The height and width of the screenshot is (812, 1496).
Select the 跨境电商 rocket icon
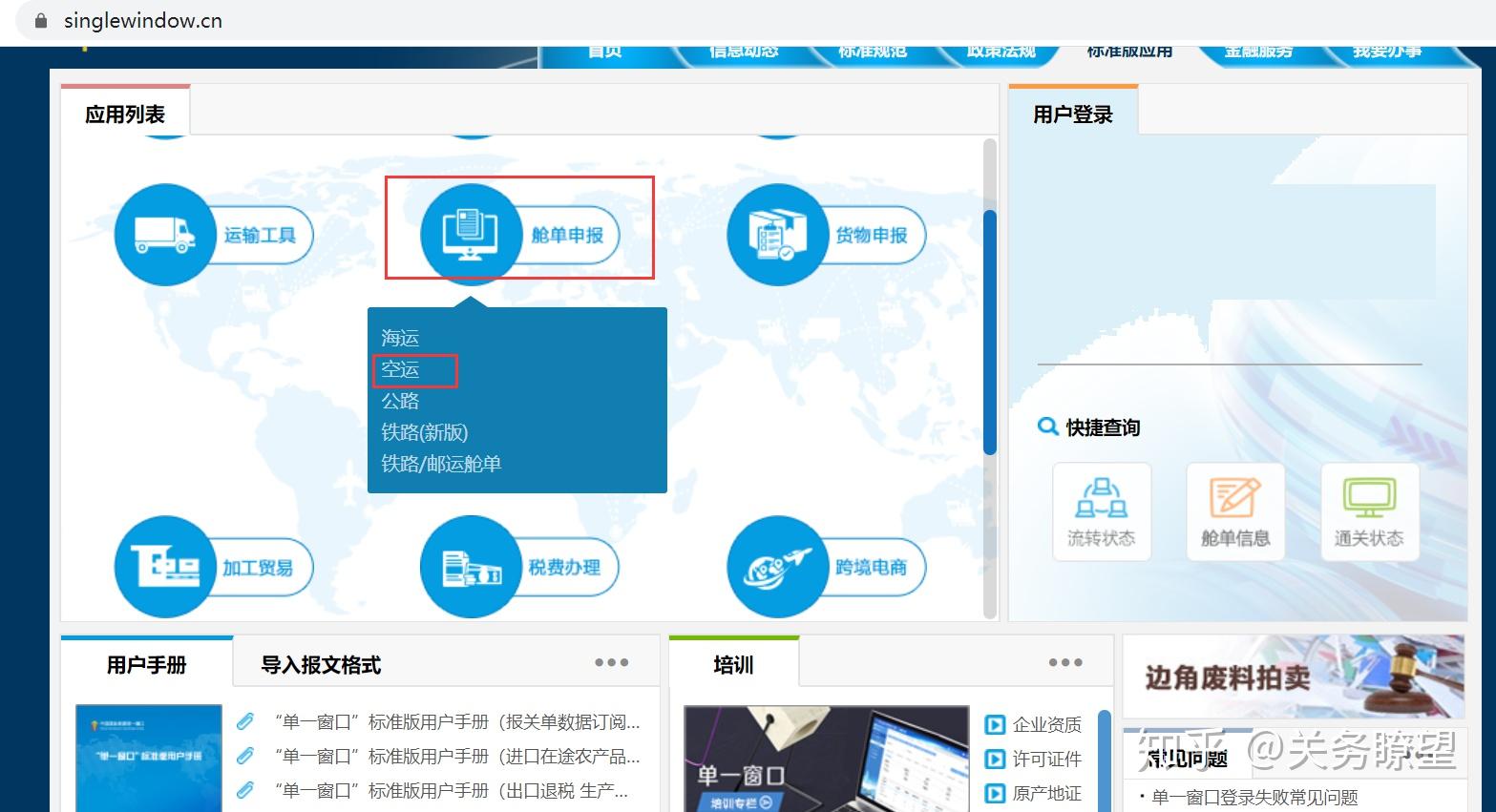(778, 567)
